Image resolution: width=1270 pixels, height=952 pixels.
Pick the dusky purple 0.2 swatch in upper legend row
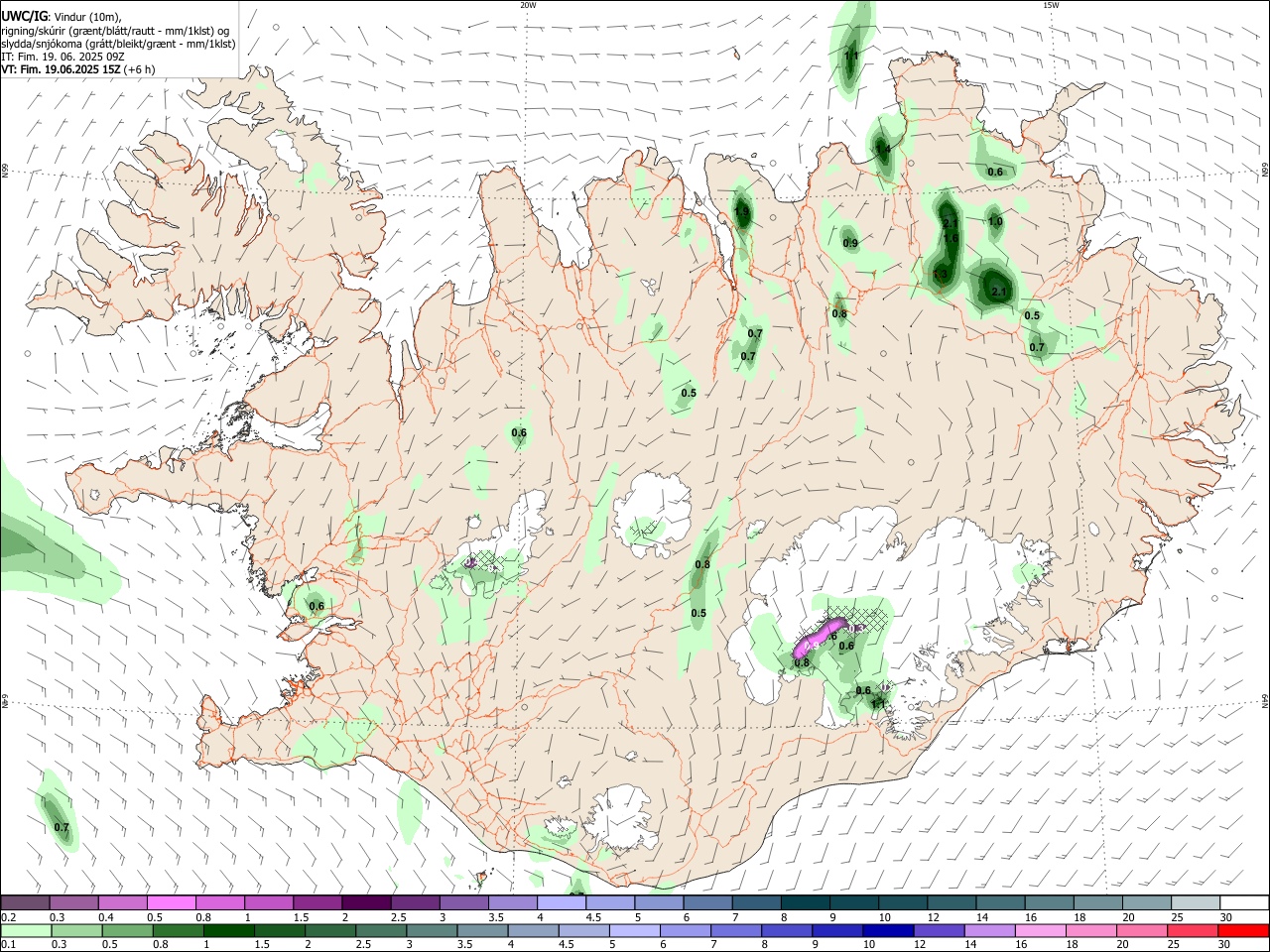point(25,903)
